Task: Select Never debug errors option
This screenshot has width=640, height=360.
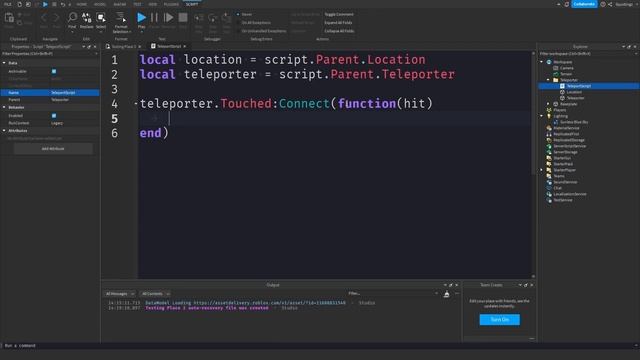Action: click(244, 14)
